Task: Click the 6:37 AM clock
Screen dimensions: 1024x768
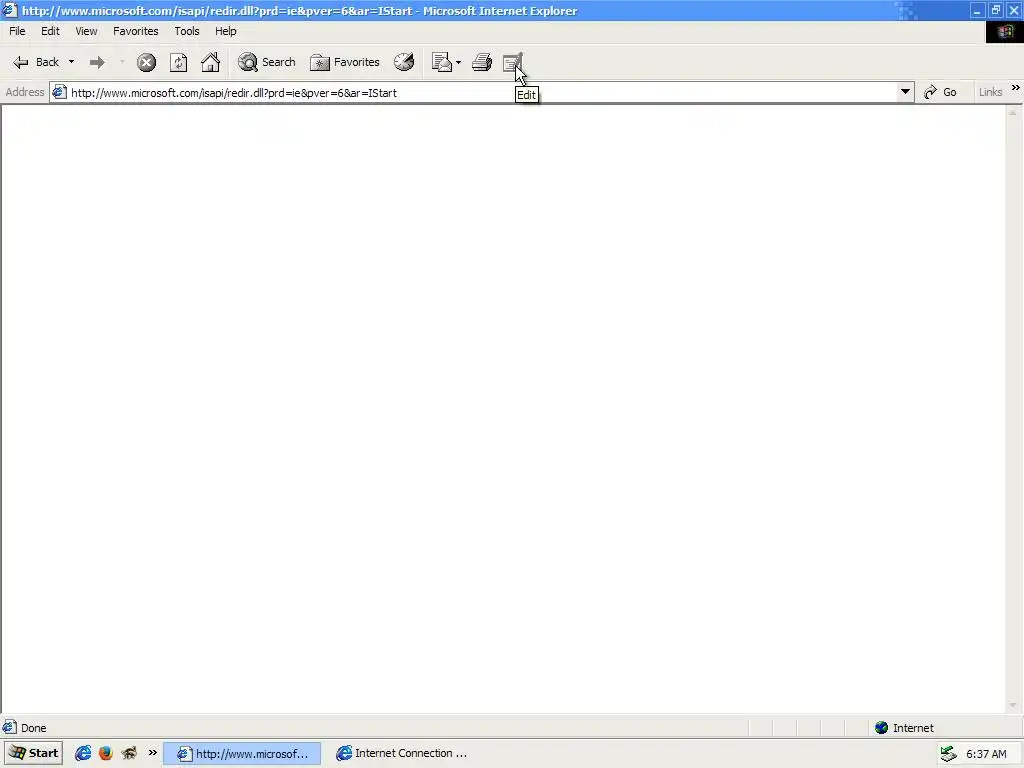Action: tap(986, 754)
